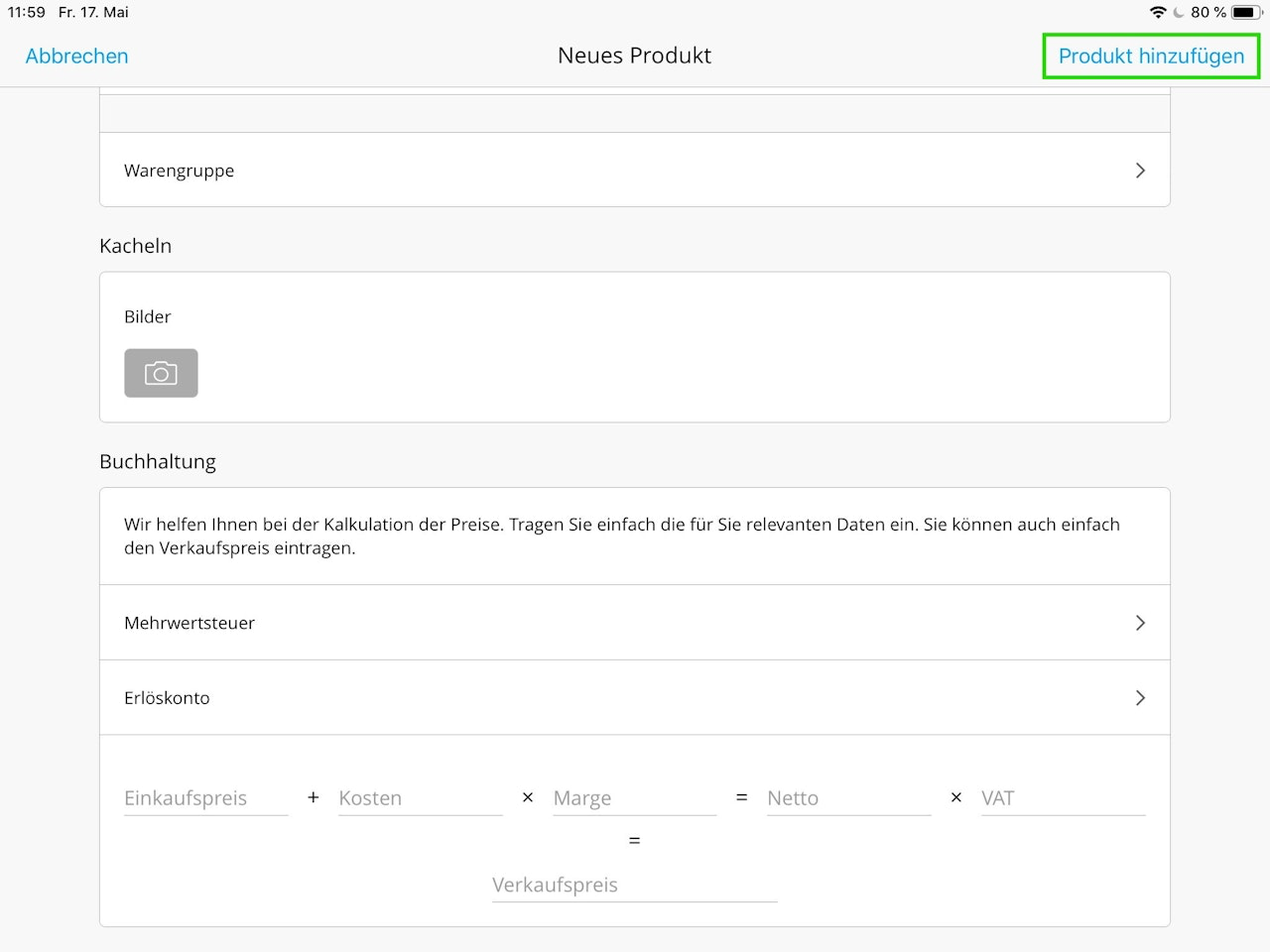Tap the Do Not Disturb moon icon

pos(1179,12)
